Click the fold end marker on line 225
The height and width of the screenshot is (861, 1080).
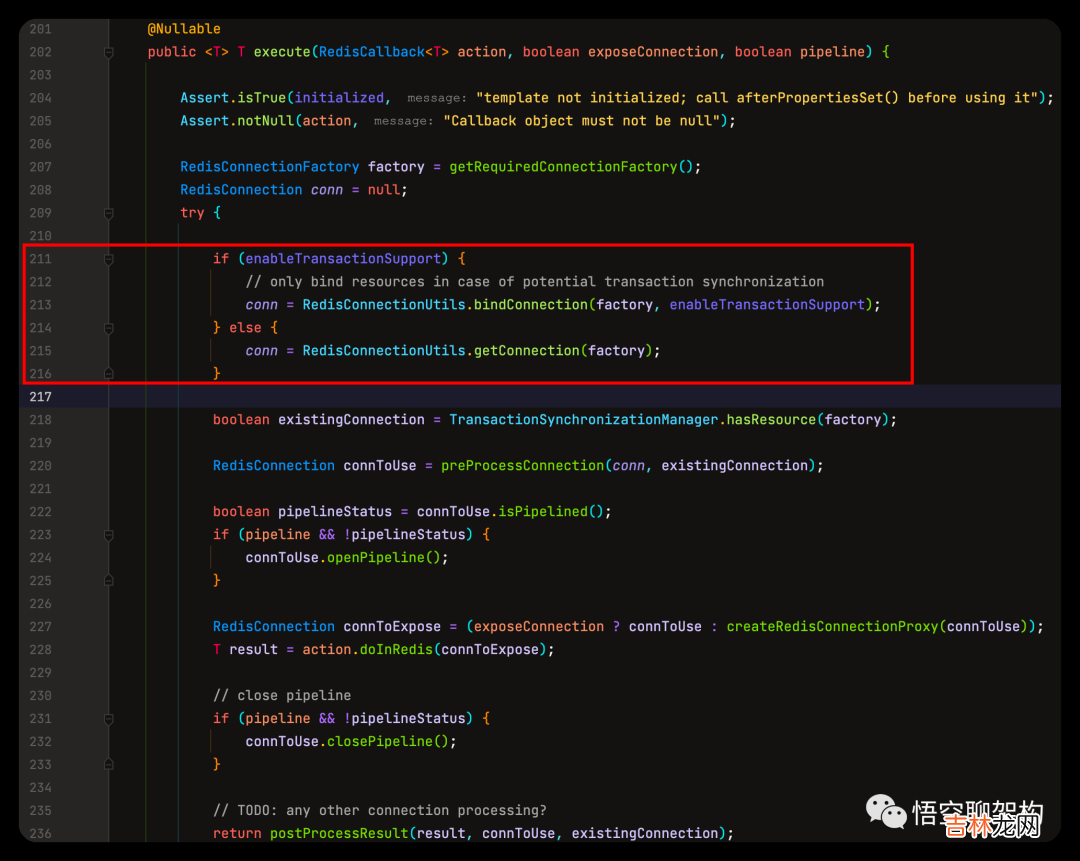tap(109, 580)
